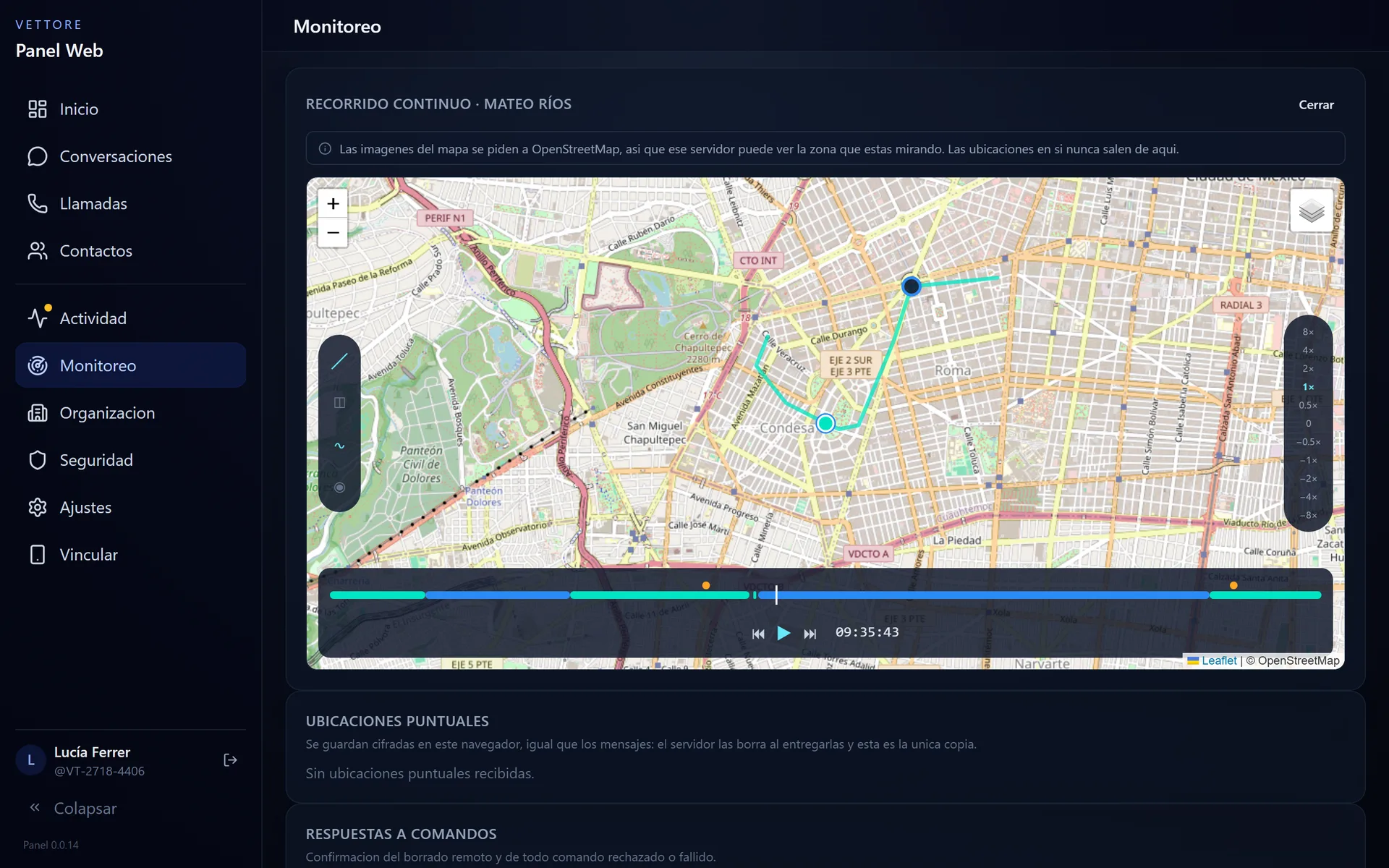Open Seguridad in the sidebar

130,460
